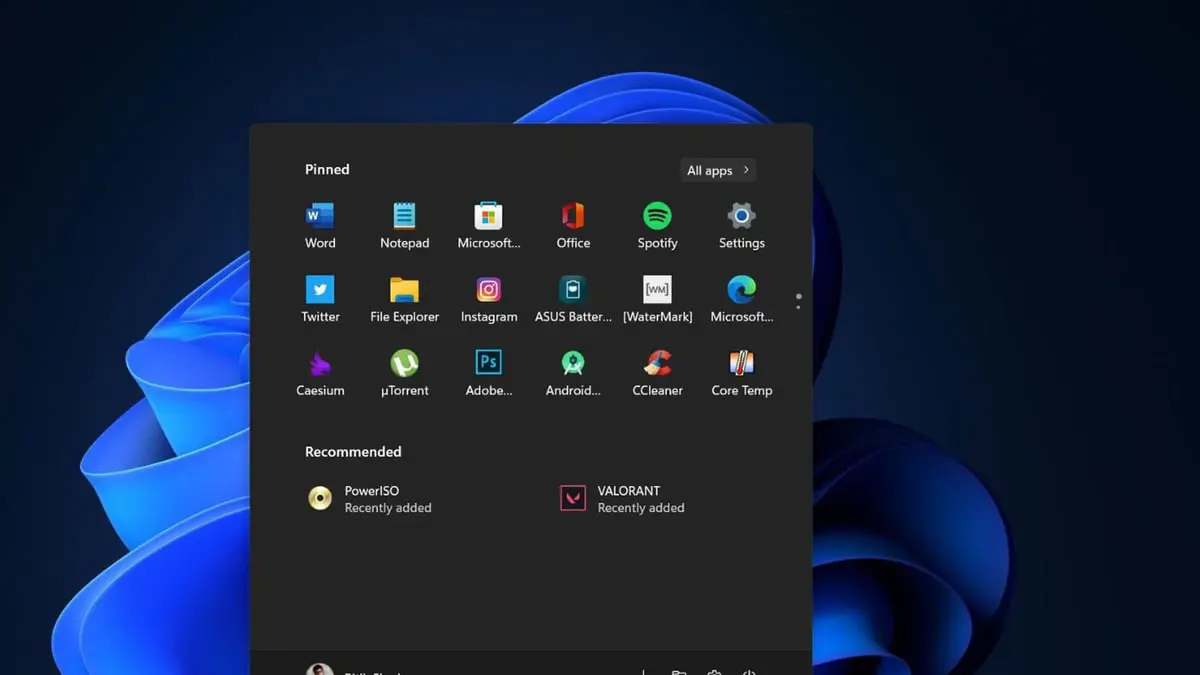Screen dimensions: 1200x675
Task: Launch Notepad from pinned apps
Action: pos(404,216)
